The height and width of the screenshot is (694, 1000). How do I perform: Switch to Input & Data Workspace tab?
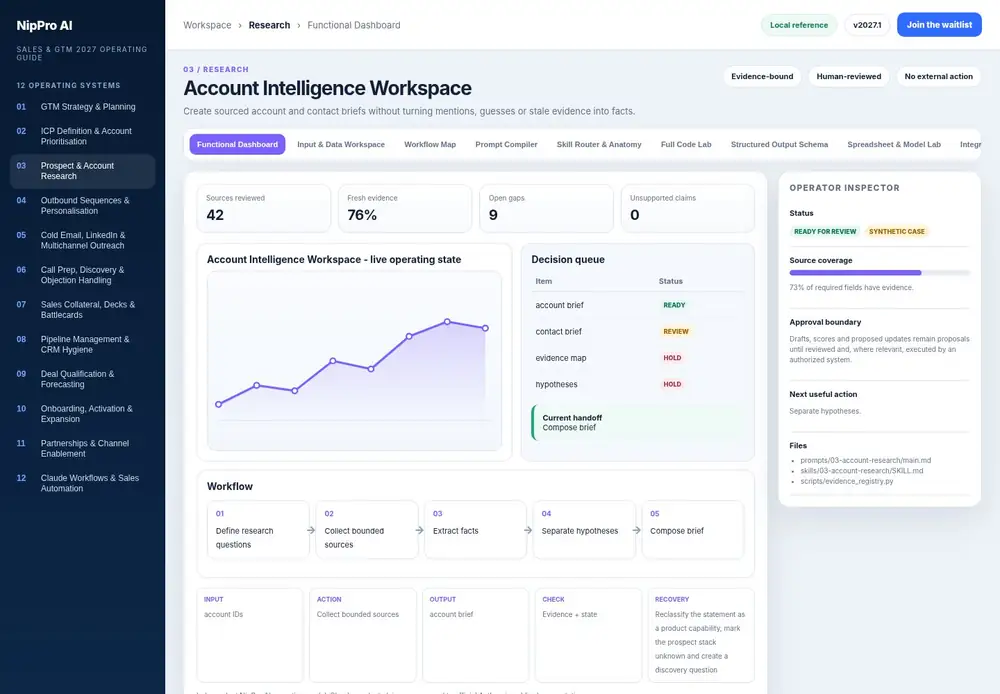coord(341,144)
